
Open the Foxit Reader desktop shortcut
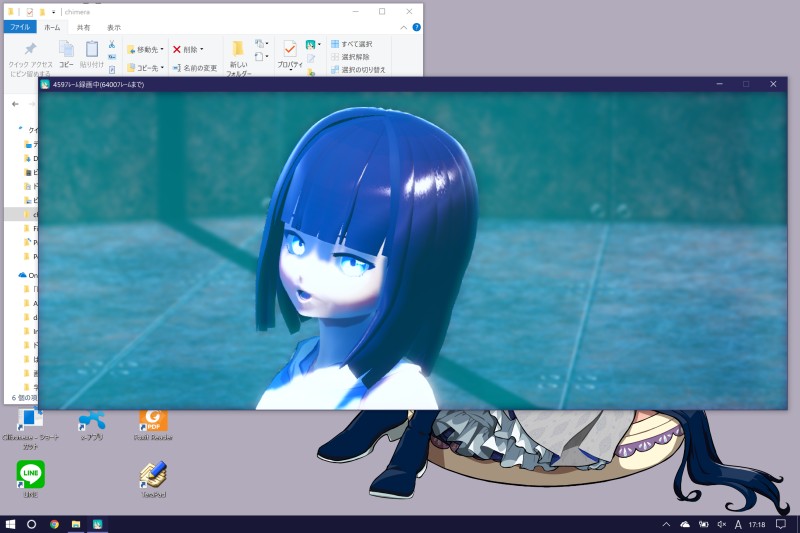pyautogui.click(x=153, y=424)
